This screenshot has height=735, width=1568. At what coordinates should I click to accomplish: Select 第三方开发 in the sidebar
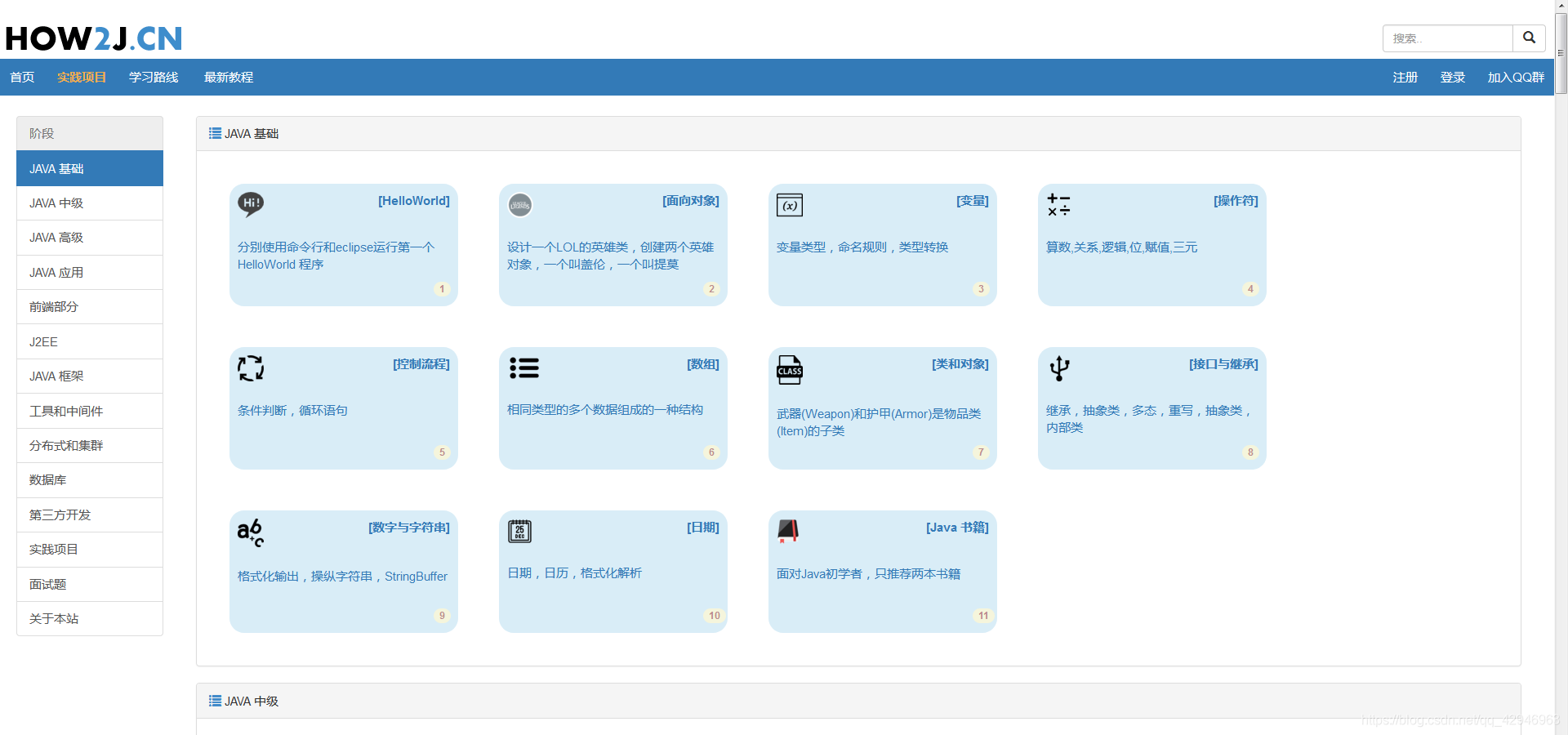[x=90, y=515]
